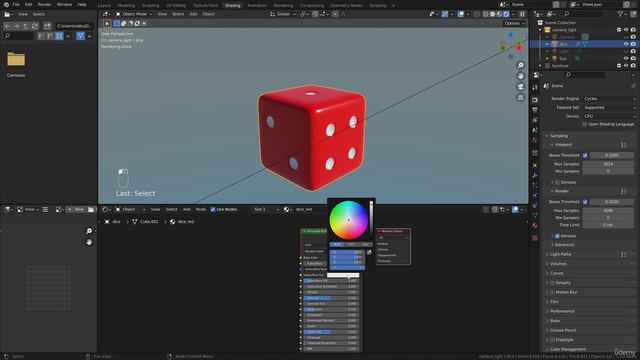Click the file browser back arrow
640x360 pixels.
point(7,26)
